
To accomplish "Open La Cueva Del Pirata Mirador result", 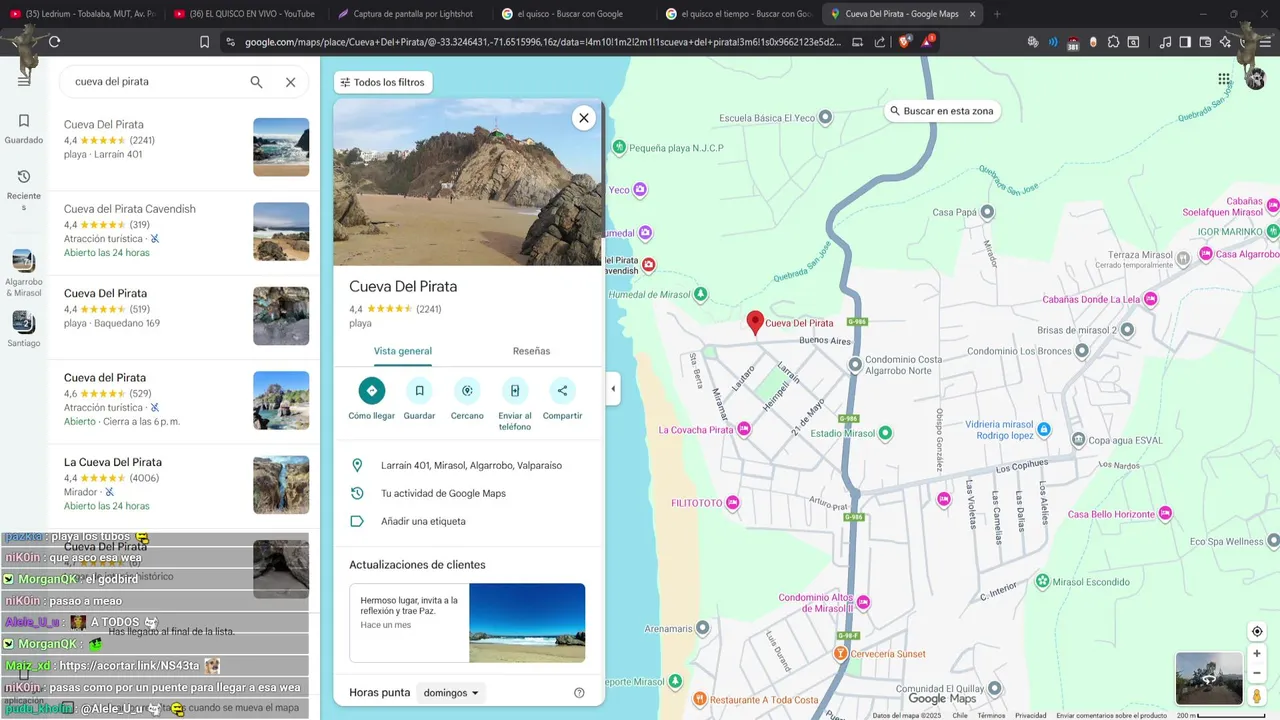I will coord(186,485).
